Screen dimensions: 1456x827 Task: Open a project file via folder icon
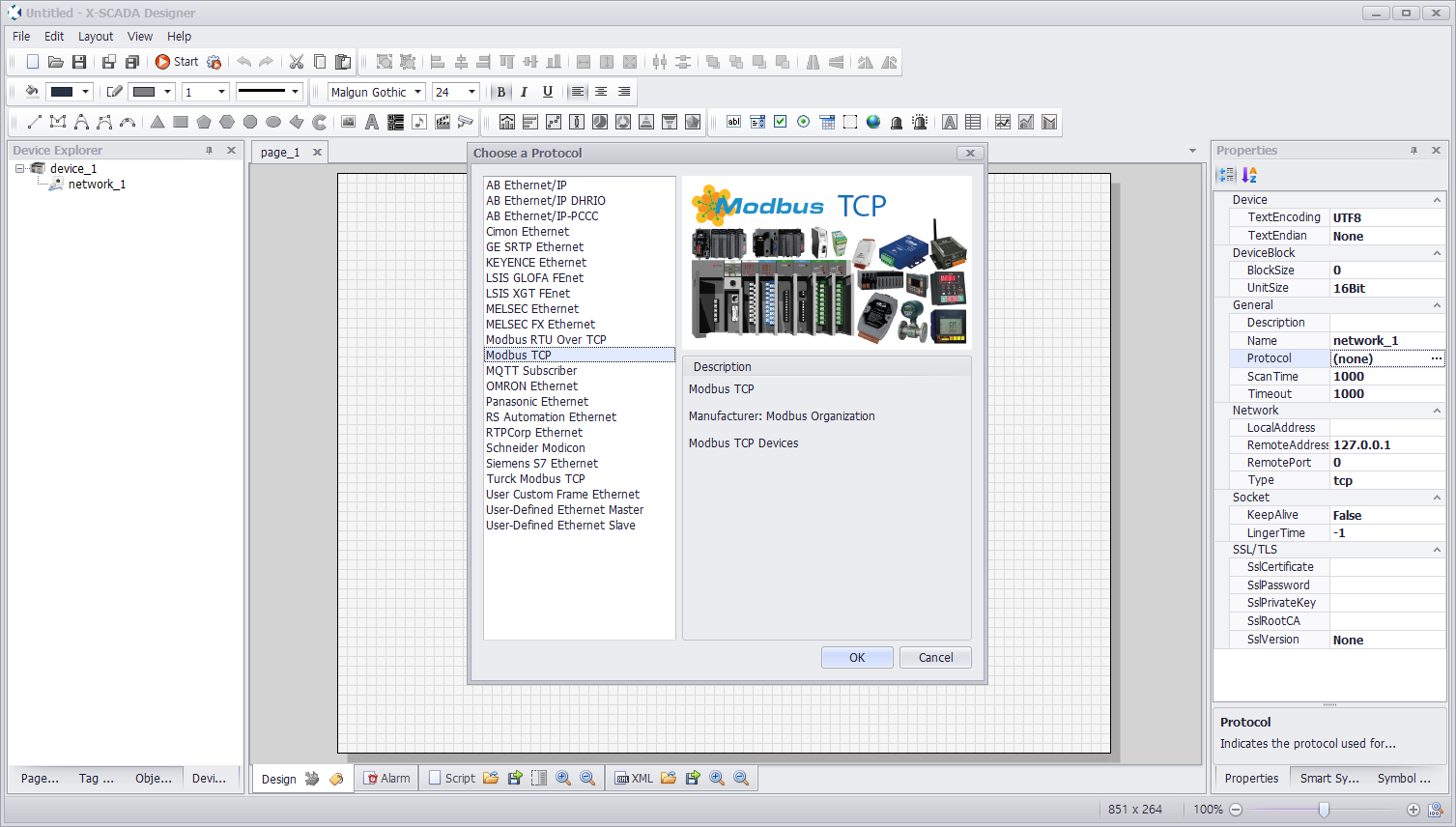[x=56, y=62]
